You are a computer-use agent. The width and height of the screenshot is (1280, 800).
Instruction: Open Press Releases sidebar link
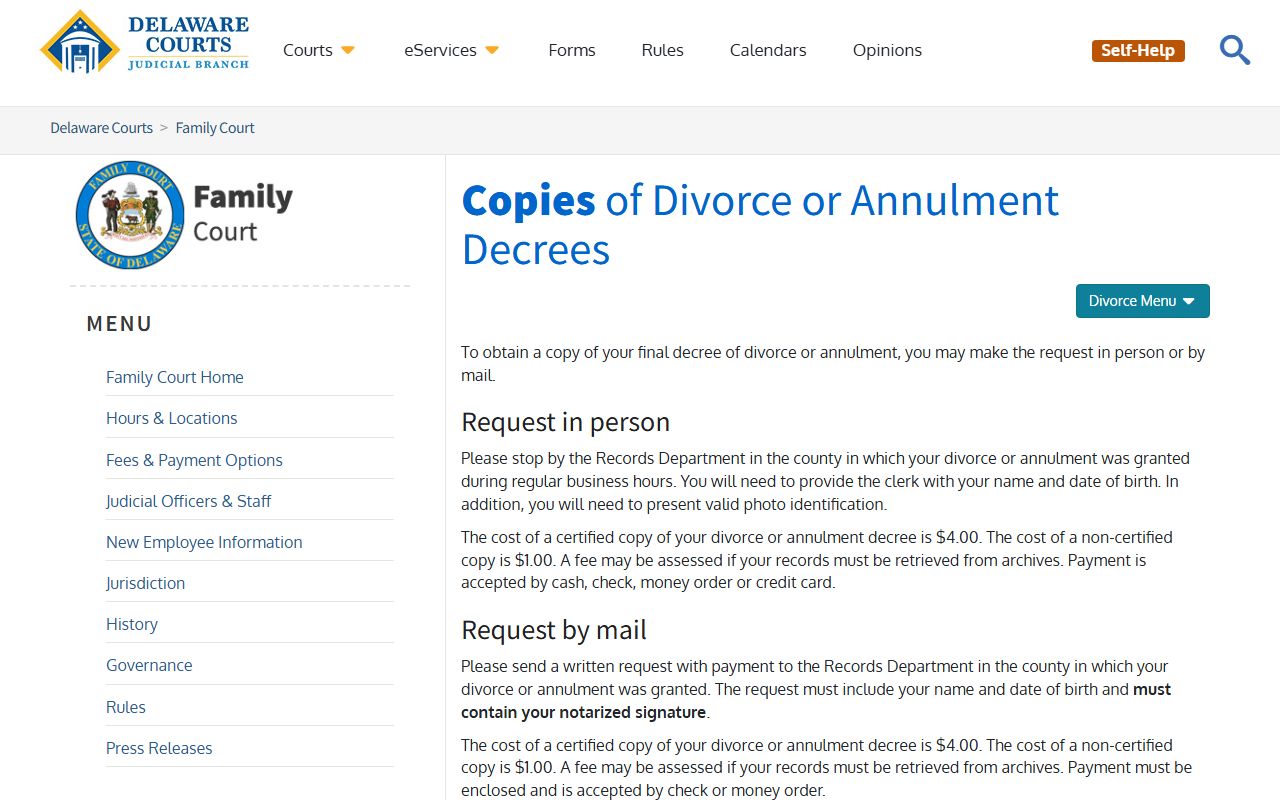point(159,748)
